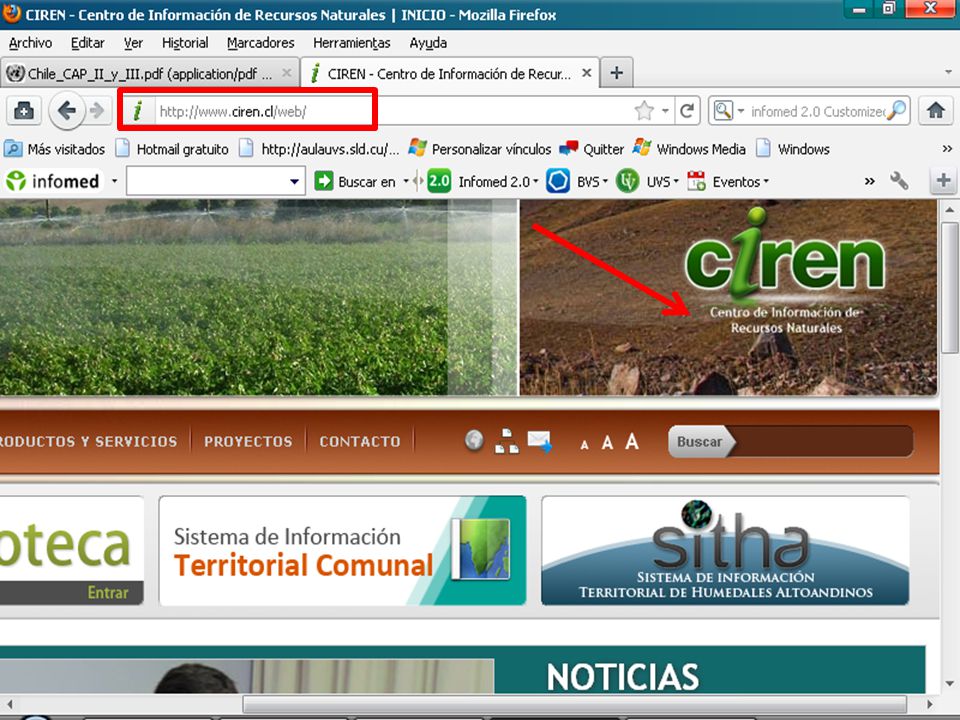Click the Quitter bookmark icon

click(x=569, y=149)
